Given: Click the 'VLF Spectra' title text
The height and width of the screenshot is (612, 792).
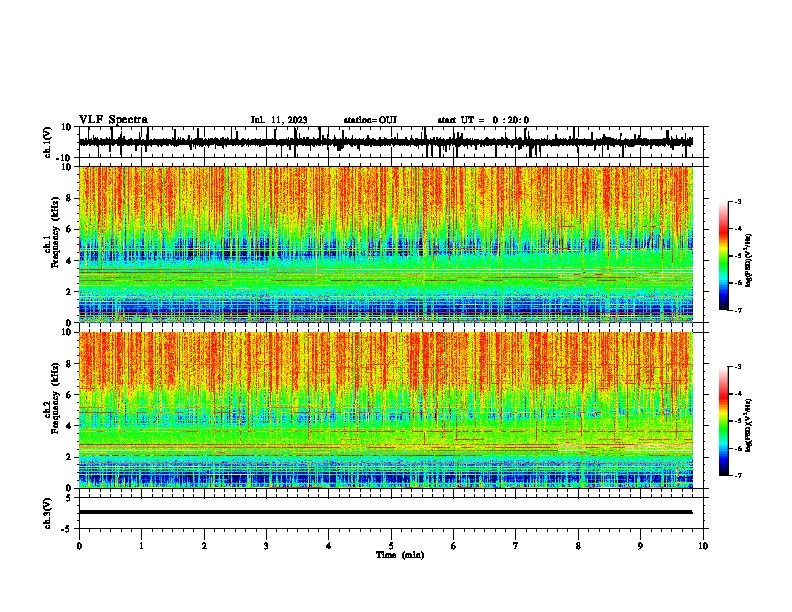Looking at the screenshot, I should pos(113,120).
